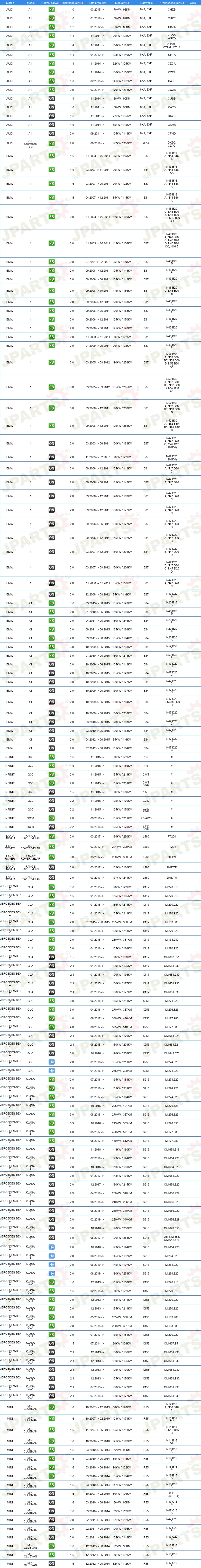The image size is (201, 1568).
Task: Click the PB fuel icon in the CHZE row
Action: tap(52, 18)
